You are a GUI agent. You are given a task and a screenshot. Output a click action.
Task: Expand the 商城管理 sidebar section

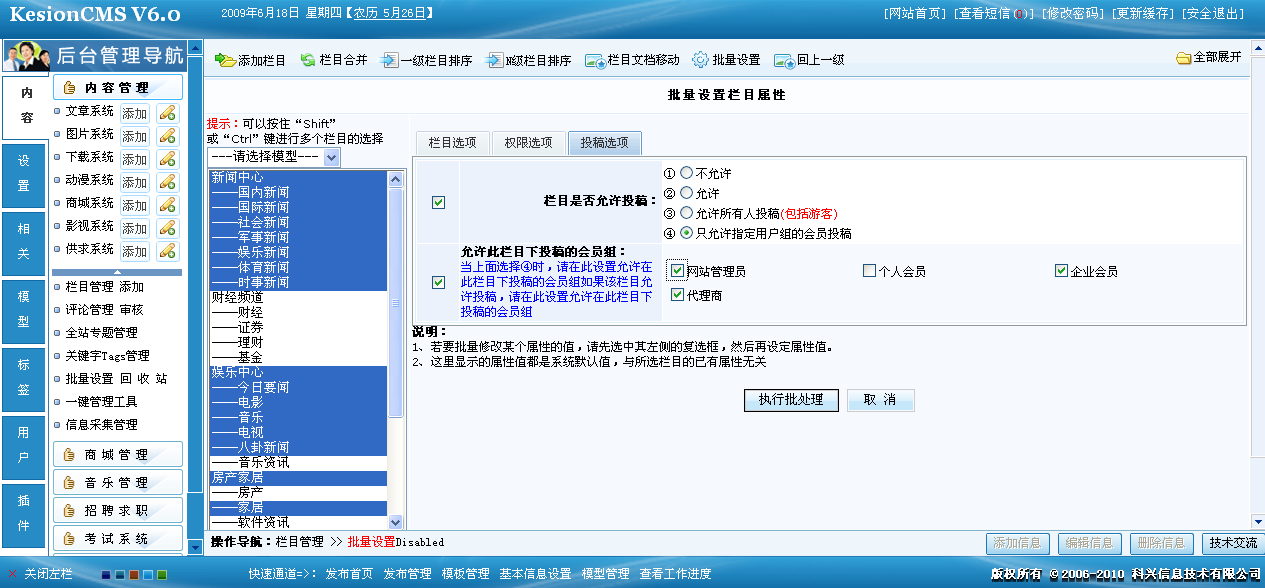tap(117, 455)
